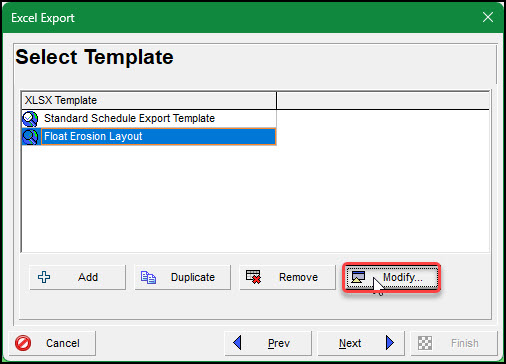
Task: Close the Excel Export dialog
Action: (x=488, y=17)
